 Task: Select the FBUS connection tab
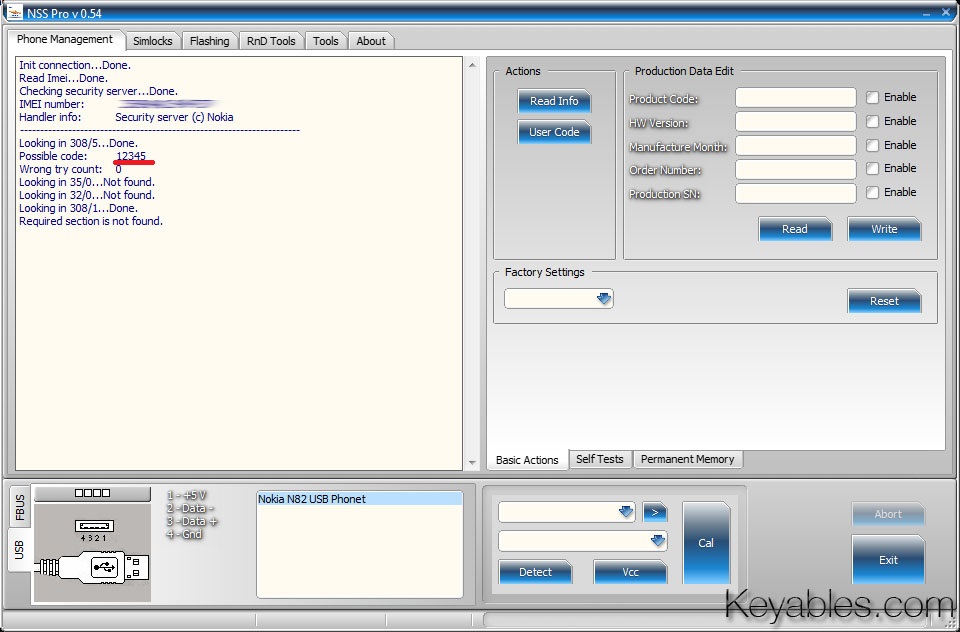[x=20, y=508]
